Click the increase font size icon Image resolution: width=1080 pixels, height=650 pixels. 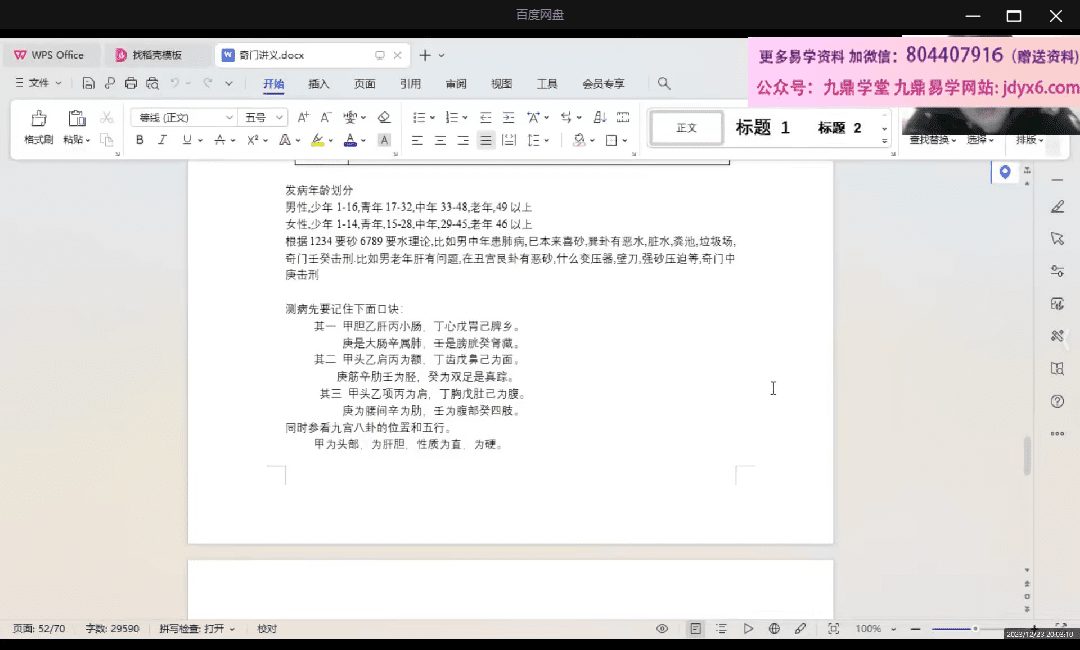303,117
